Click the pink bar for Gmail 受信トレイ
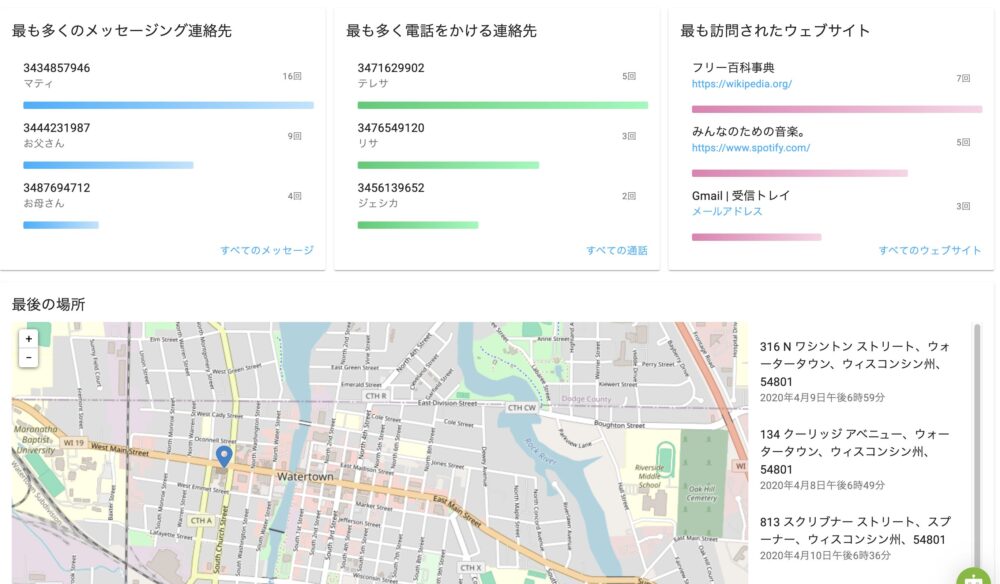The height and width of the screenshot is (584, 1000). [756, 237]
